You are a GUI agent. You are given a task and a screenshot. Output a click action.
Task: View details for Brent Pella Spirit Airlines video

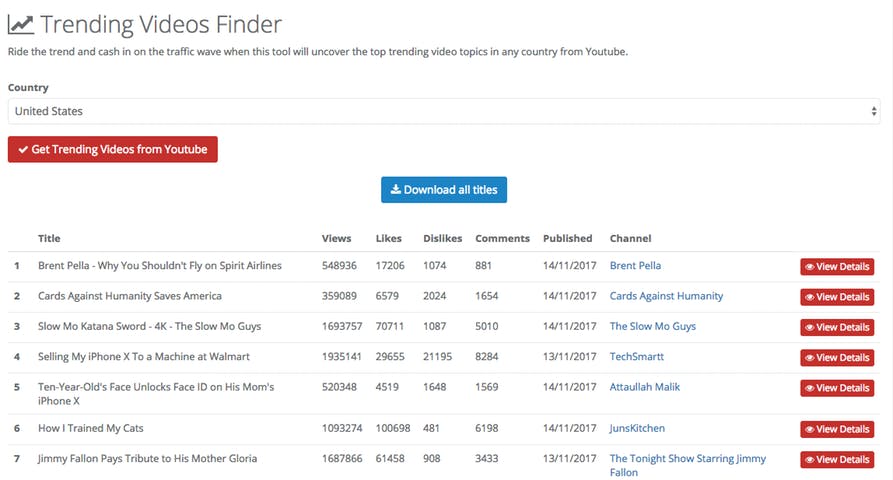point(837,267)
